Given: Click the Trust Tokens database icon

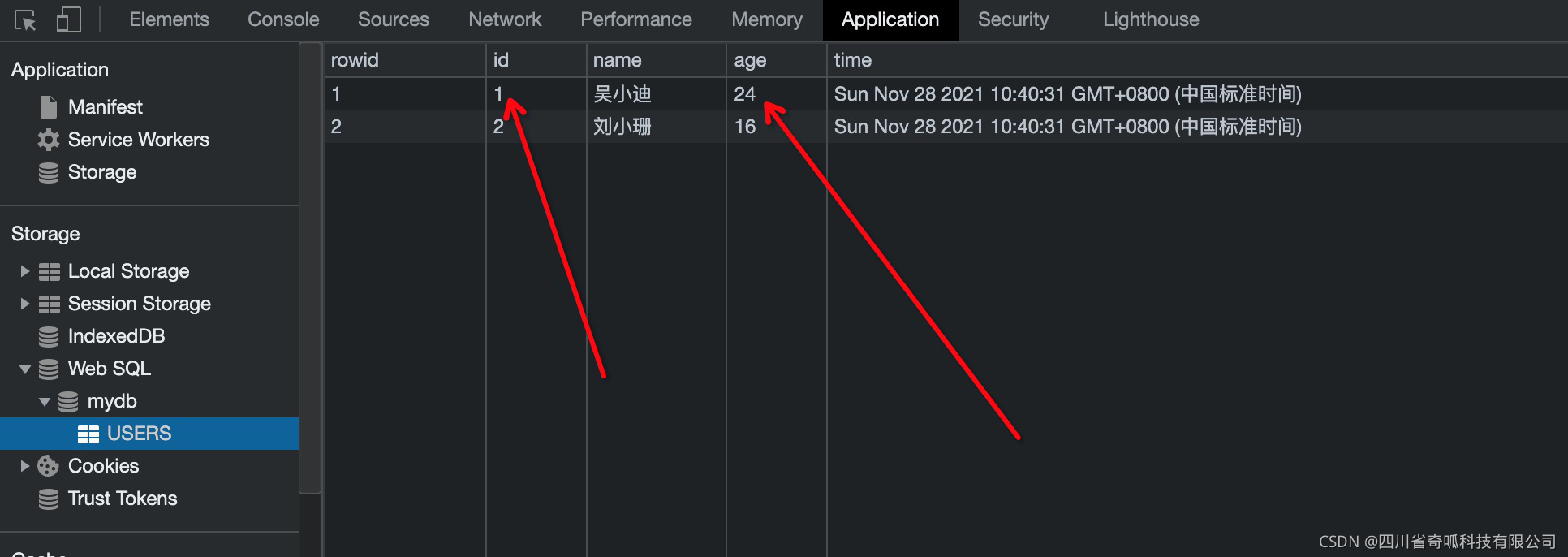Looking at the screenshot, I should [x=49, y=499].
